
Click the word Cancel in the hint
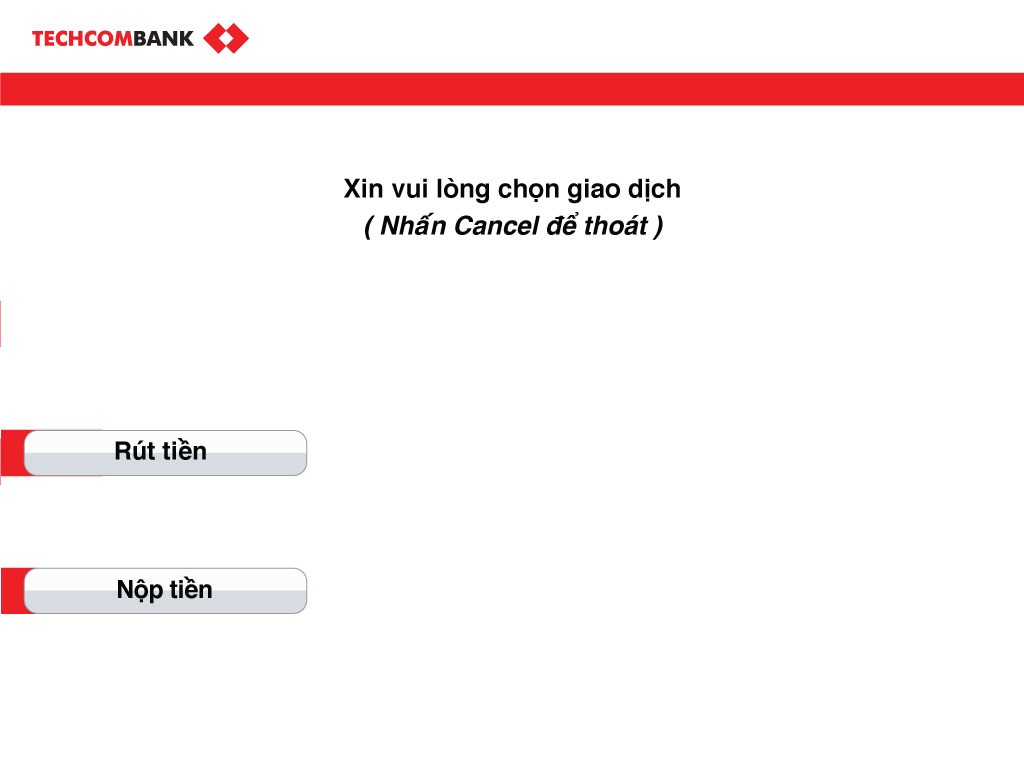(496, 227)
